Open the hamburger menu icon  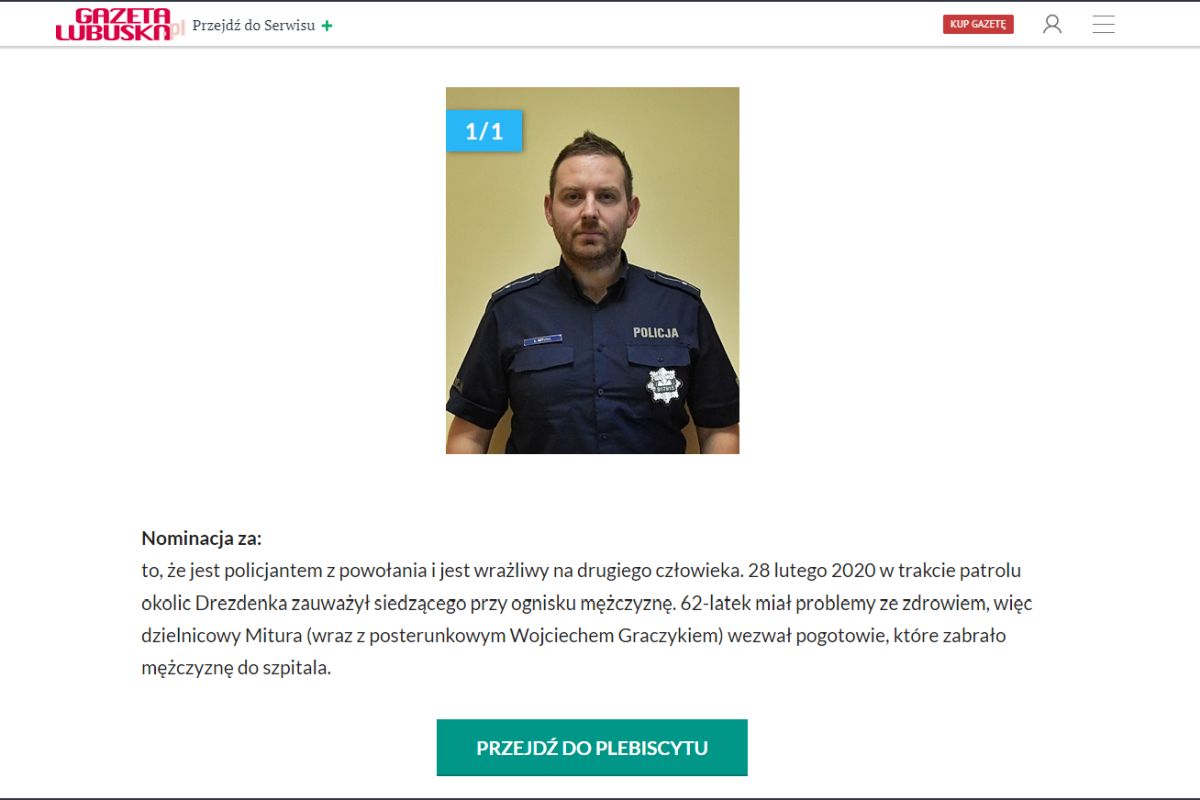1104,24
